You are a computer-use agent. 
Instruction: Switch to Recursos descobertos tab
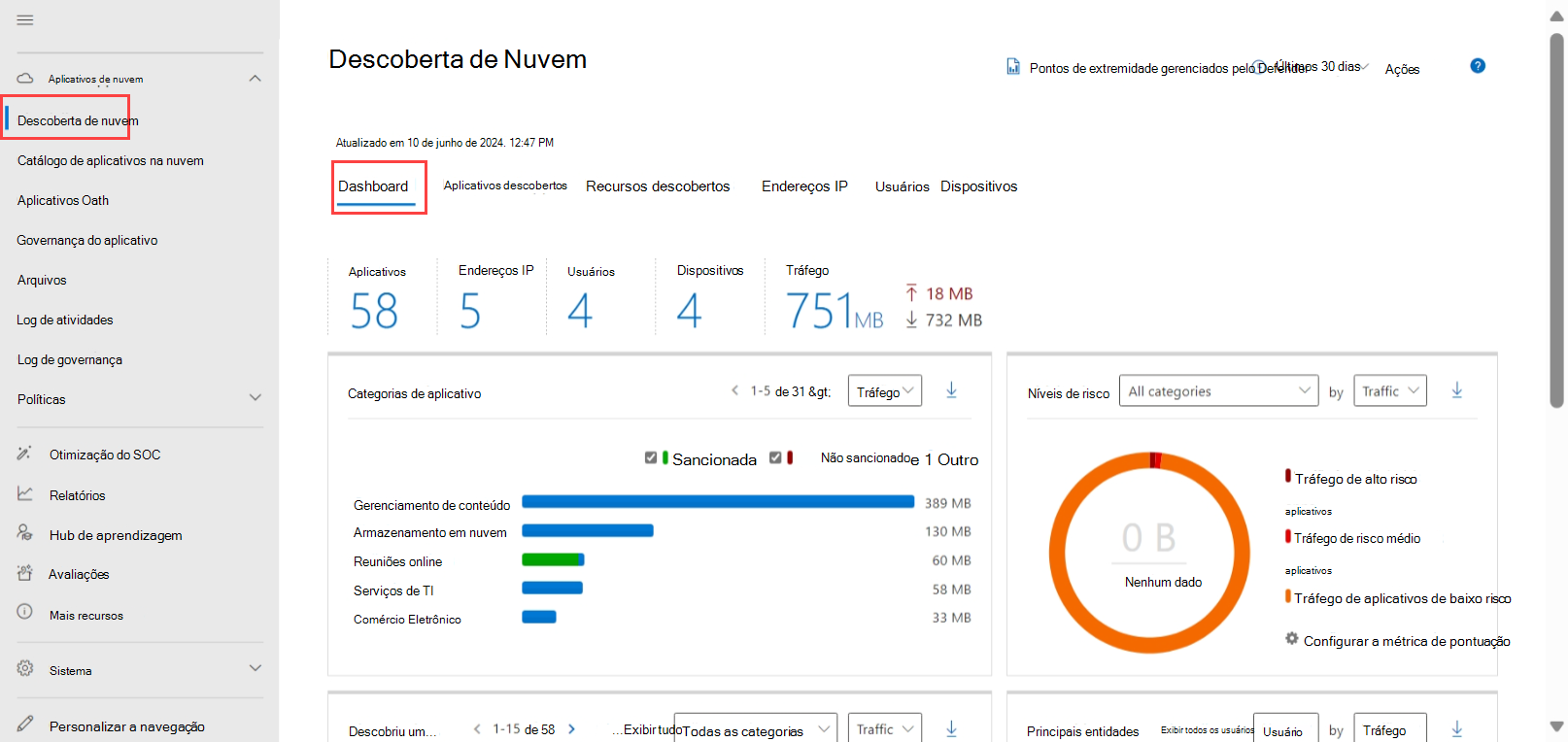[x=657, y=186]
